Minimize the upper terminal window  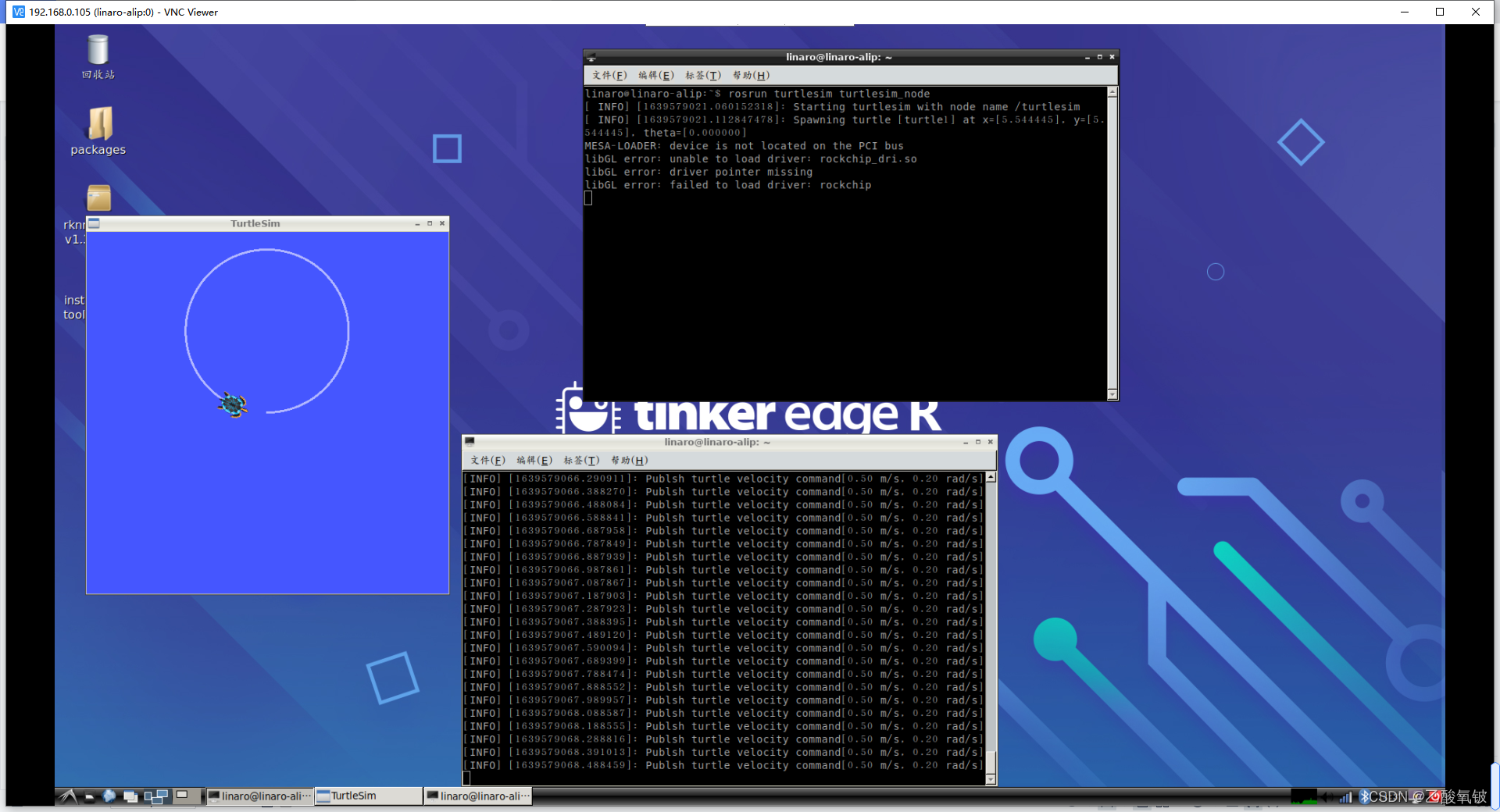[x=1087, y=57]
